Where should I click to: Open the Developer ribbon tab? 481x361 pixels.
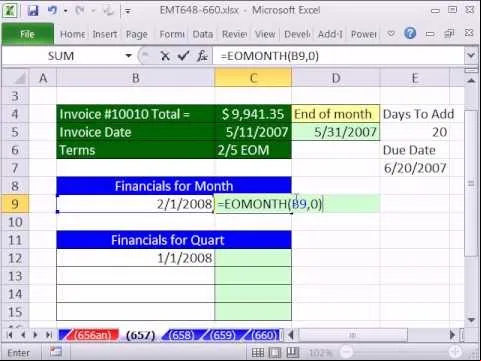[x=297, y=34]
